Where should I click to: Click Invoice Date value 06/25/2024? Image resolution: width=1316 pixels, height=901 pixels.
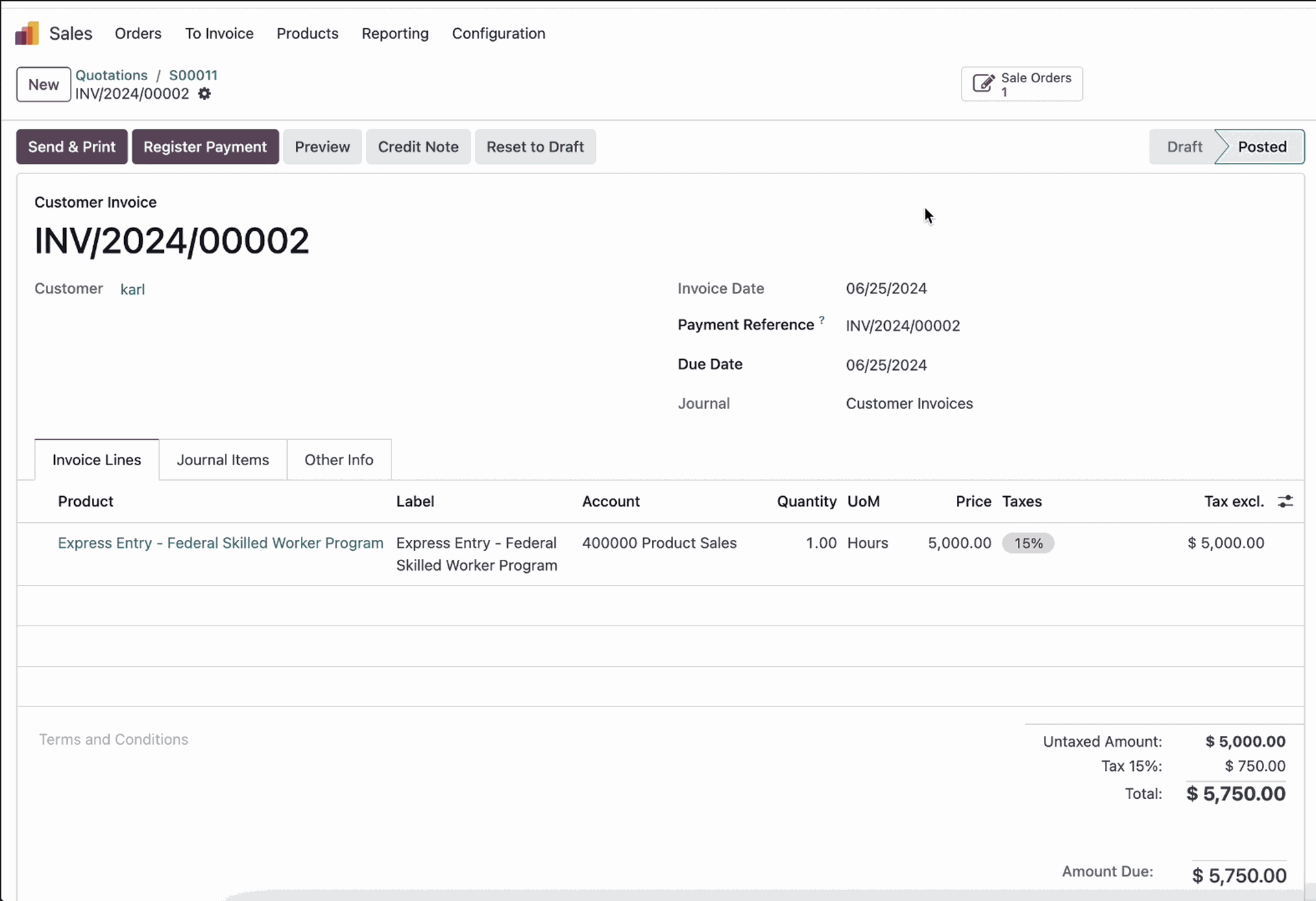tap(886, 288)
